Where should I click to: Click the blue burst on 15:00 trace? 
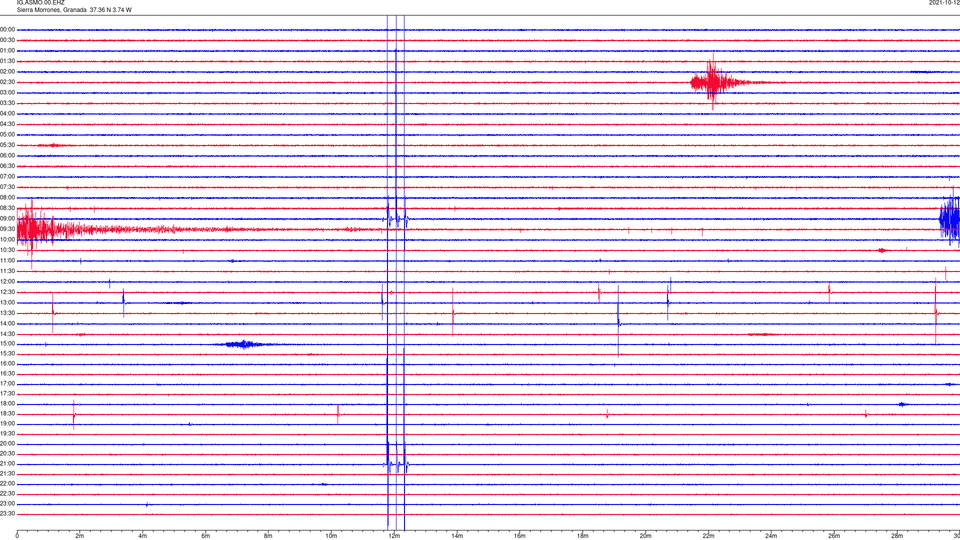245,344
